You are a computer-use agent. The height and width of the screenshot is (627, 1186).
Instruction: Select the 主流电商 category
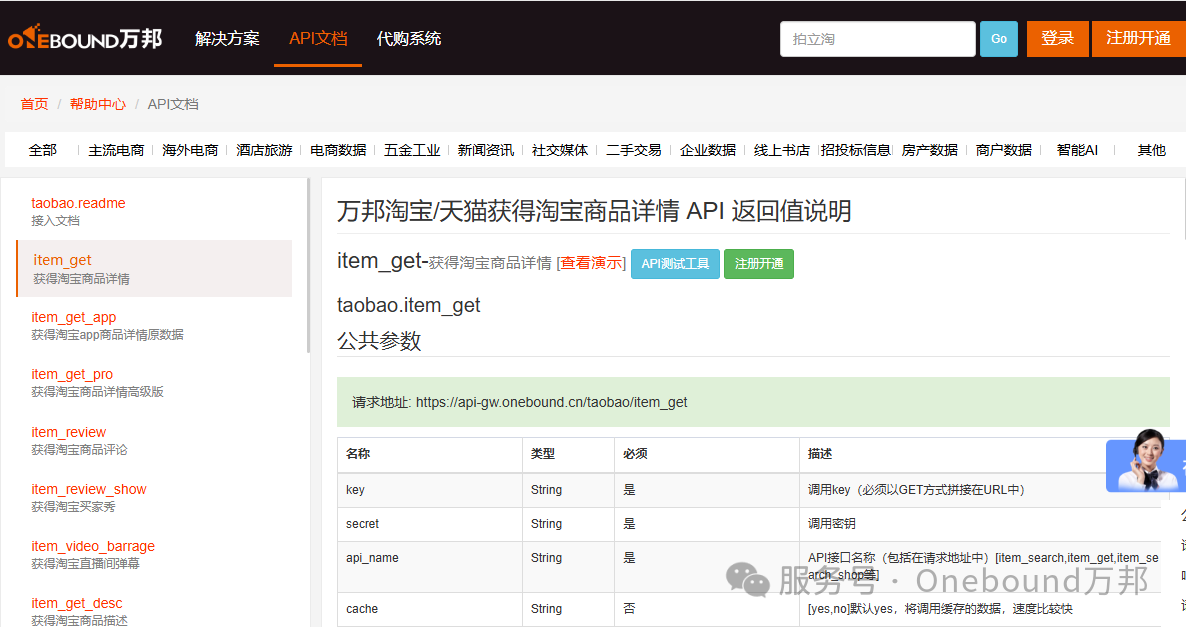point(116,151)
